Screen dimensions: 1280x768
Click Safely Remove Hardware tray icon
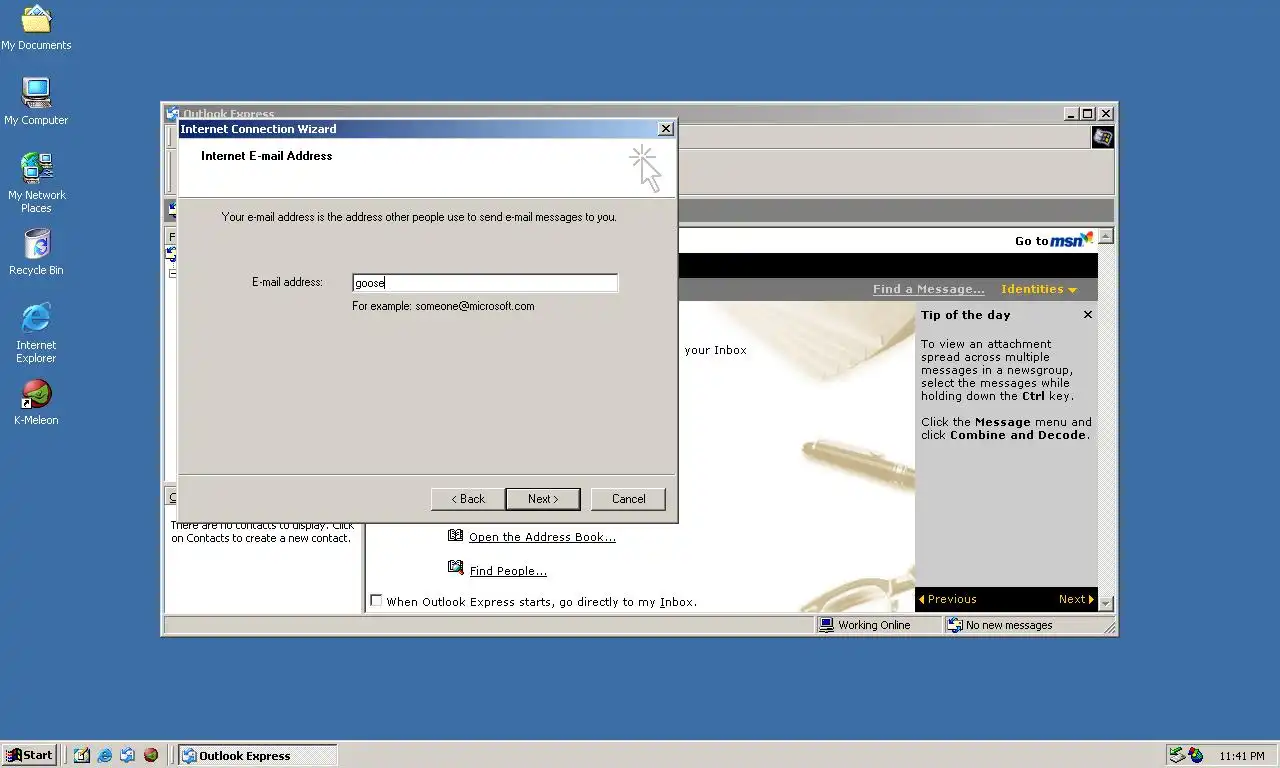1178,755
